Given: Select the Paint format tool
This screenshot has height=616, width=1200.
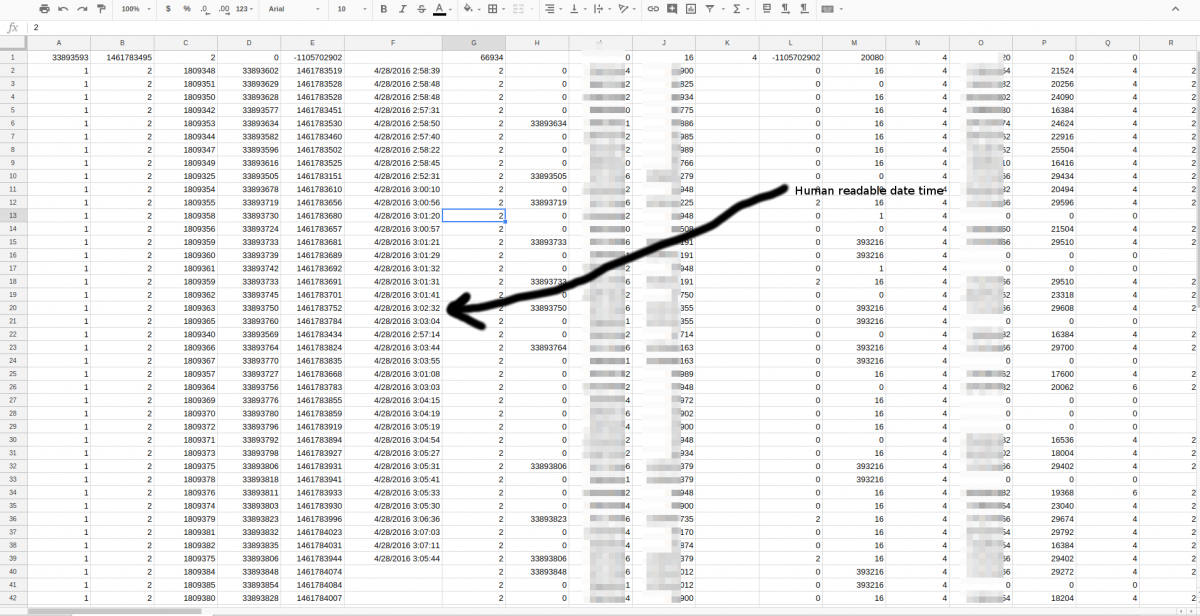Looking at the screenshot, I should point(101,8).
